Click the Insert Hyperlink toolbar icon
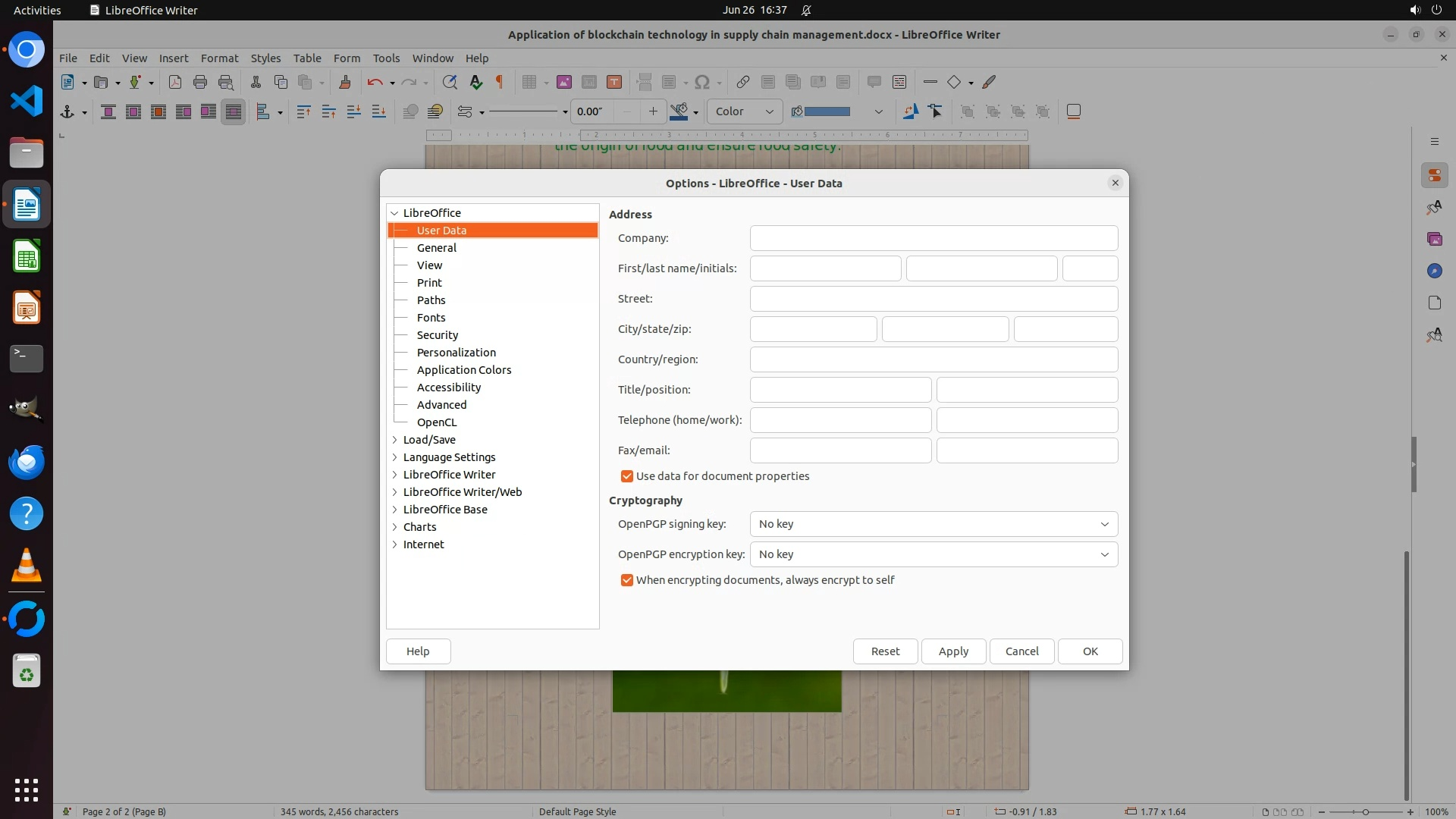Image resolution: width=1456 pixels, height=819 pixels. 742,82
